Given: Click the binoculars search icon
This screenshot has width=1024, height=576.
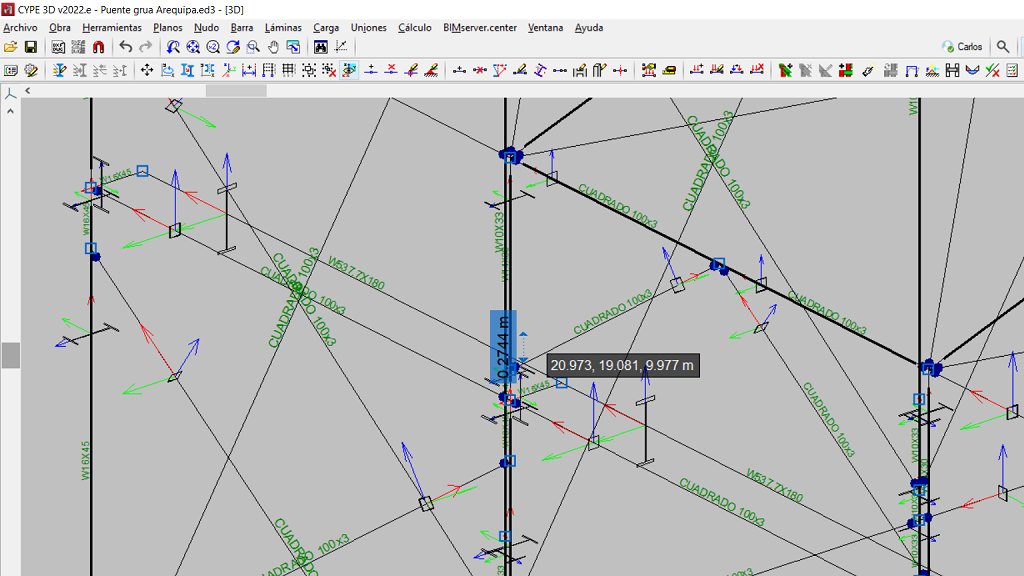Looking at the screenshot, I should coord(320,47).
